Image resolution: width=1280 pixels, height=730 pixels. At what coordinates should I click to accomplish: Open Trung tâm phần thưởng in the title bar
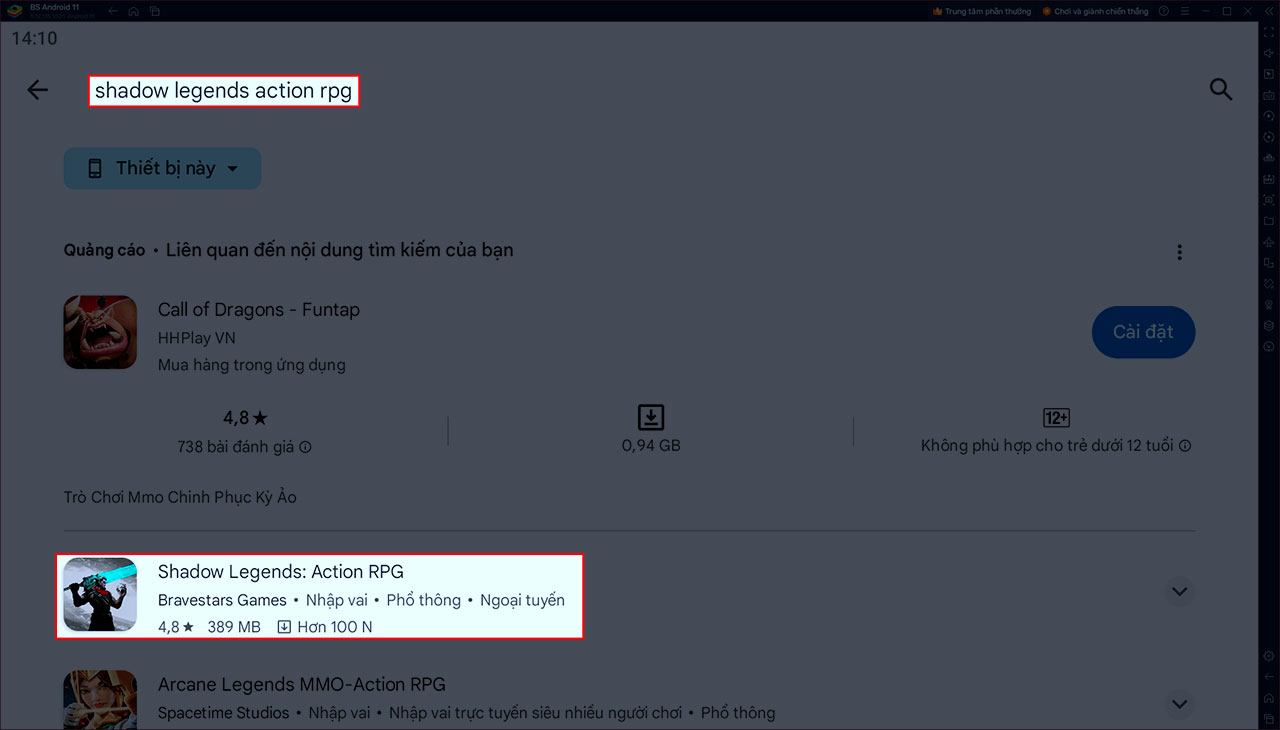[x=982, y=11]
